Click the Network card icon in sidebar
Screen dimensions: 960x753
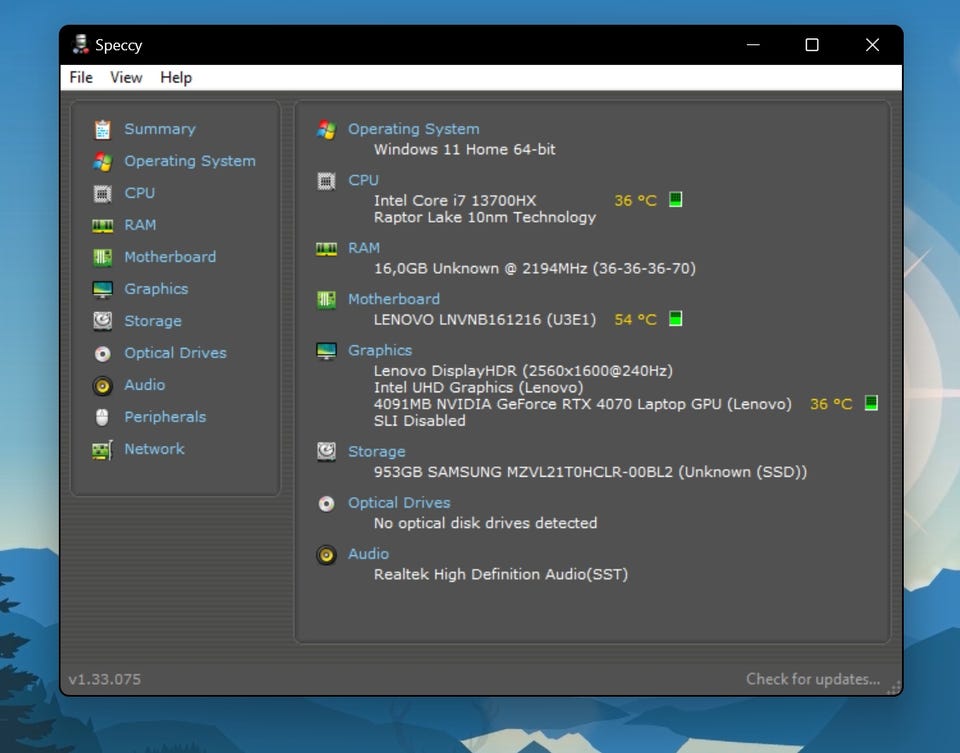(x=102, y=449)
